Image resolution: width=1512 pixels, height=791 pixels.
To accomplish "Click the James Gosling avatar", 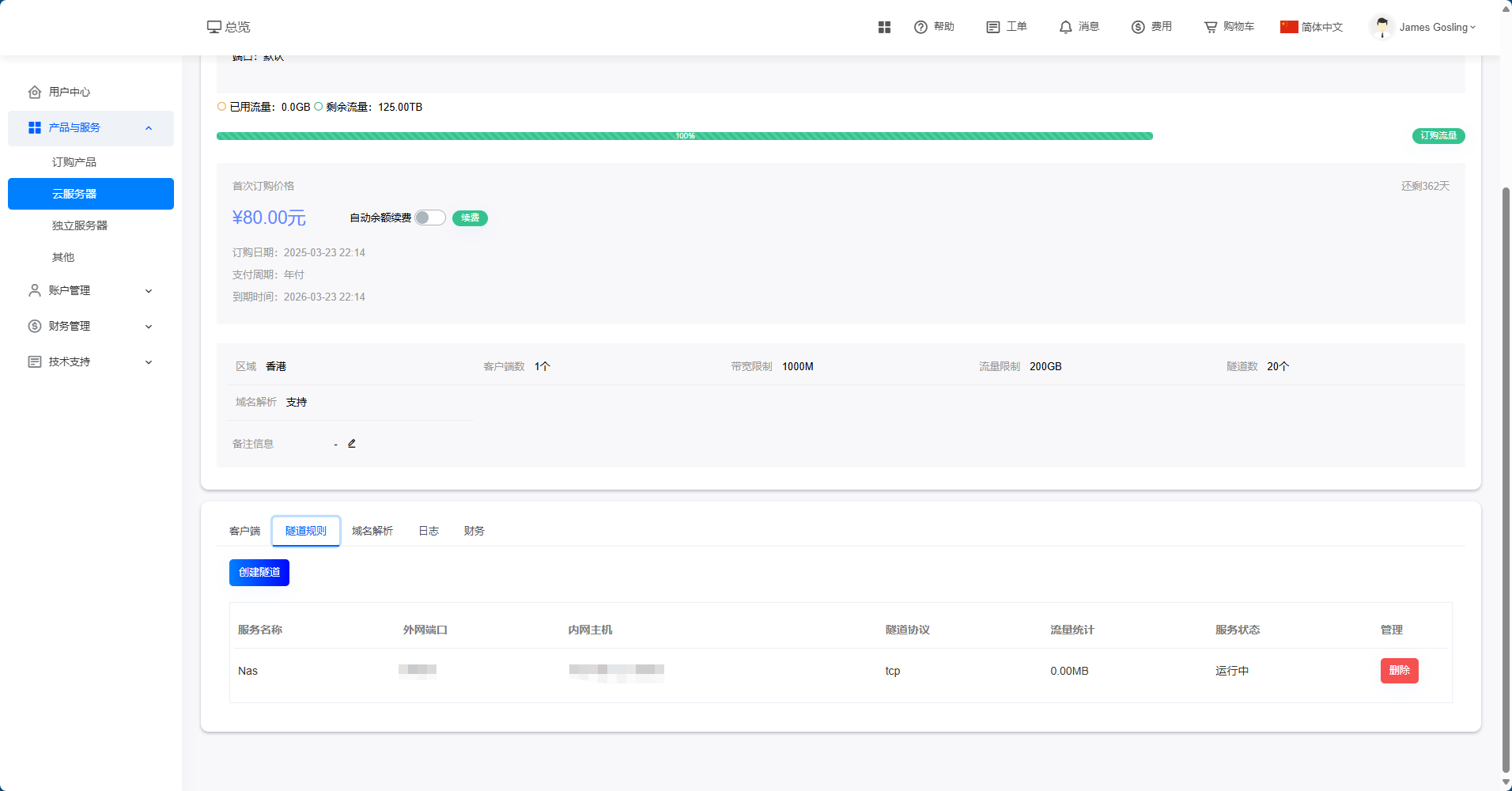I will click(1382, 27).
